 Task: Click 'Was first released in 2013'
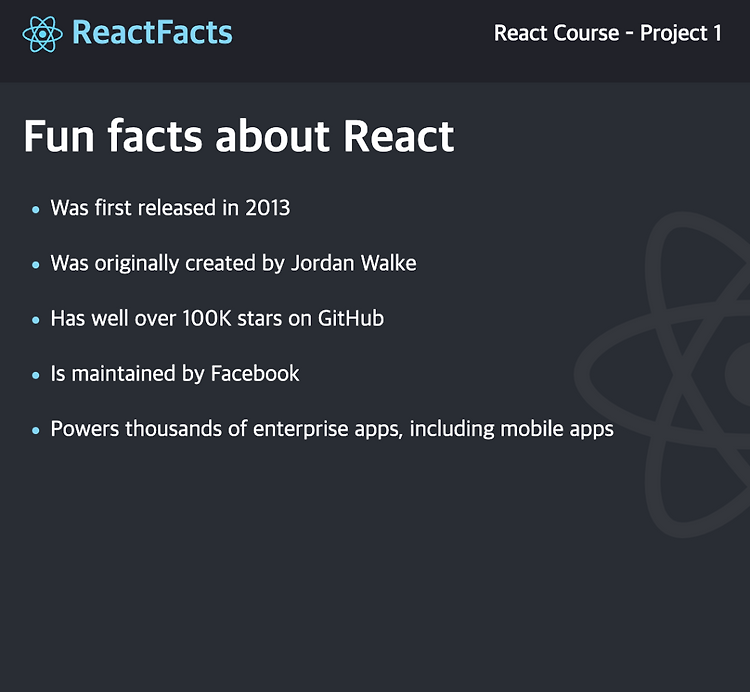click(x=170, y=208)
